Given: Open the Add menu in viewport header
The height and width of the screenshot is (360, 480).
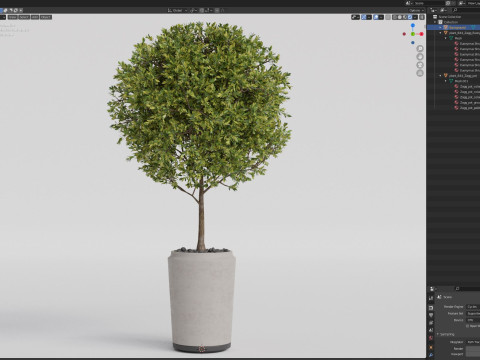Looking at the screenshot, I should (35, 17).
